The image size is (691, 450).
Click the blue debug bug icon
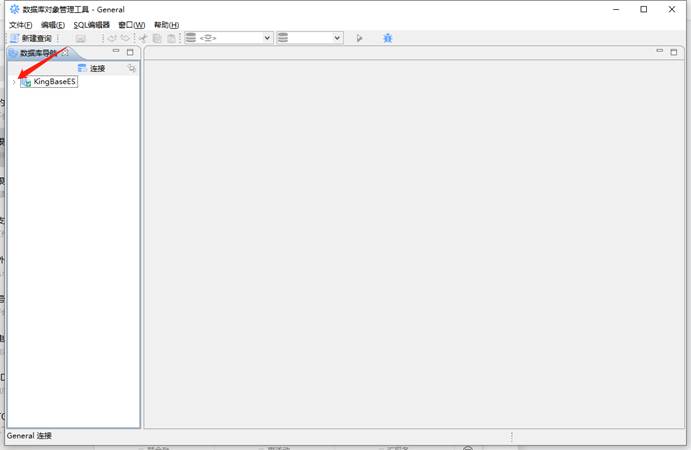(x=388, y=38)
